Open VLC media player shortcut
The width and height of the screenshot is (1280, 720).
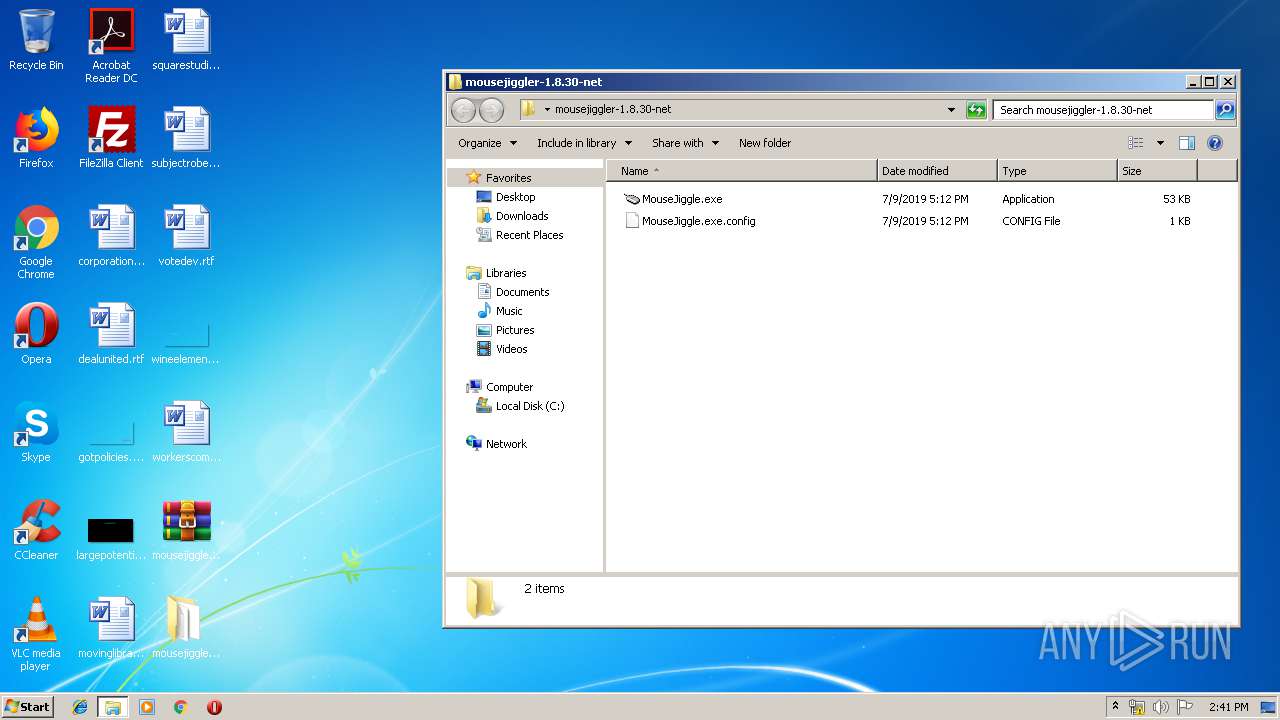point(36,634)
